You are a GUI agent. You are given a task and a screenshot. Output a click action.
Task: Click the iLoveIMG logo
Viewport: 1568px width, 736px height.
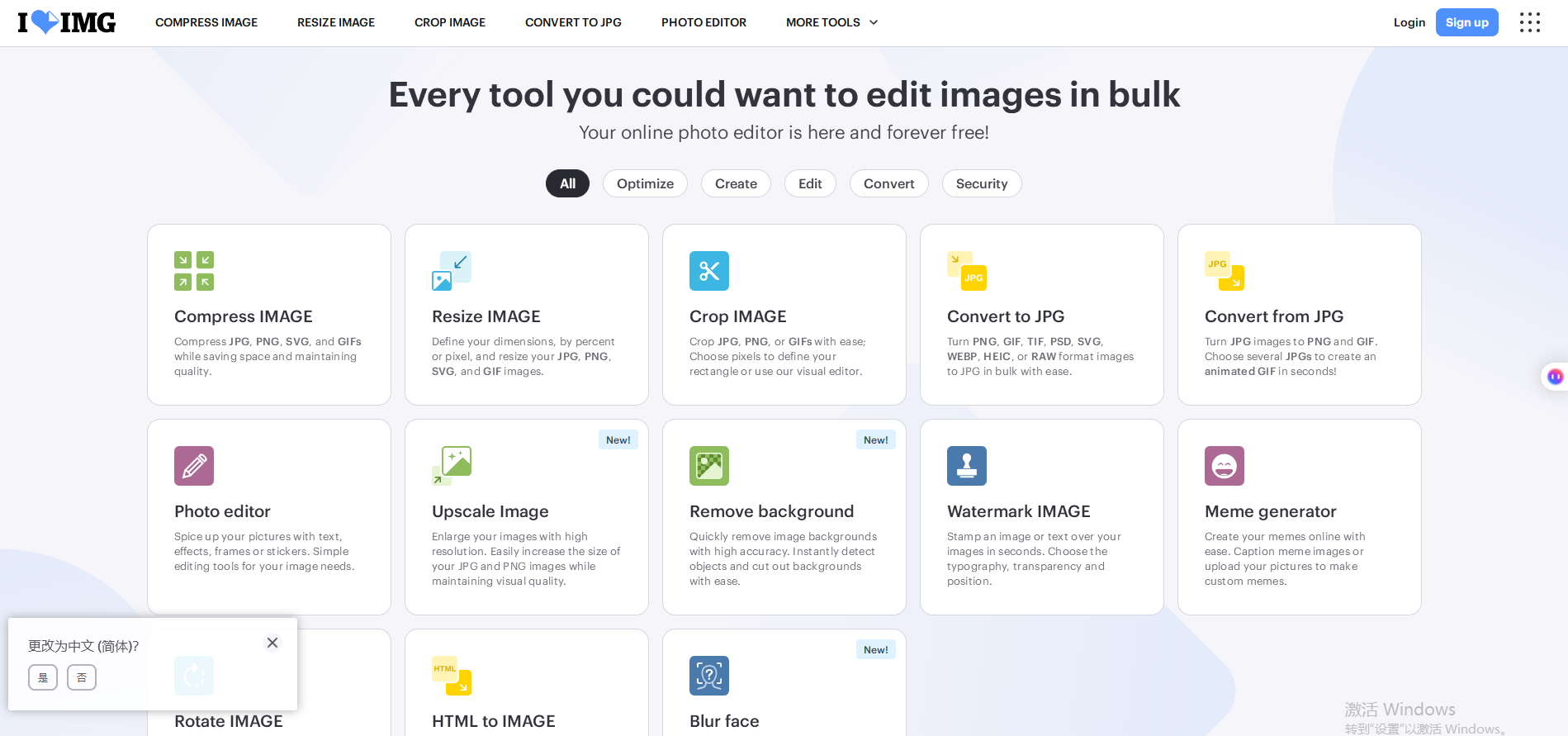click(x=67, y=22)
